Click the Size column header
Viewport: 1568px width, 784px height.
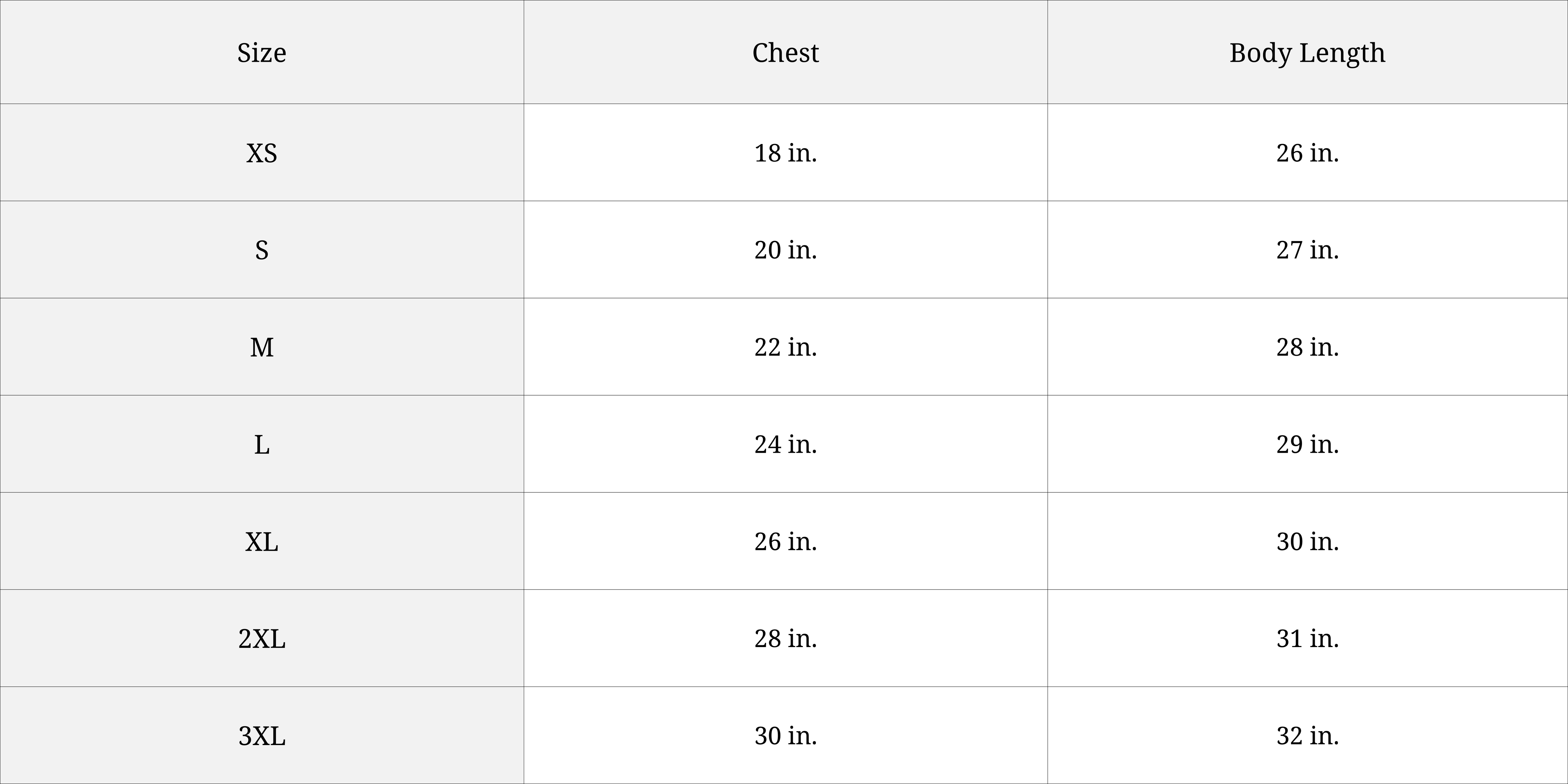(262, 52)
